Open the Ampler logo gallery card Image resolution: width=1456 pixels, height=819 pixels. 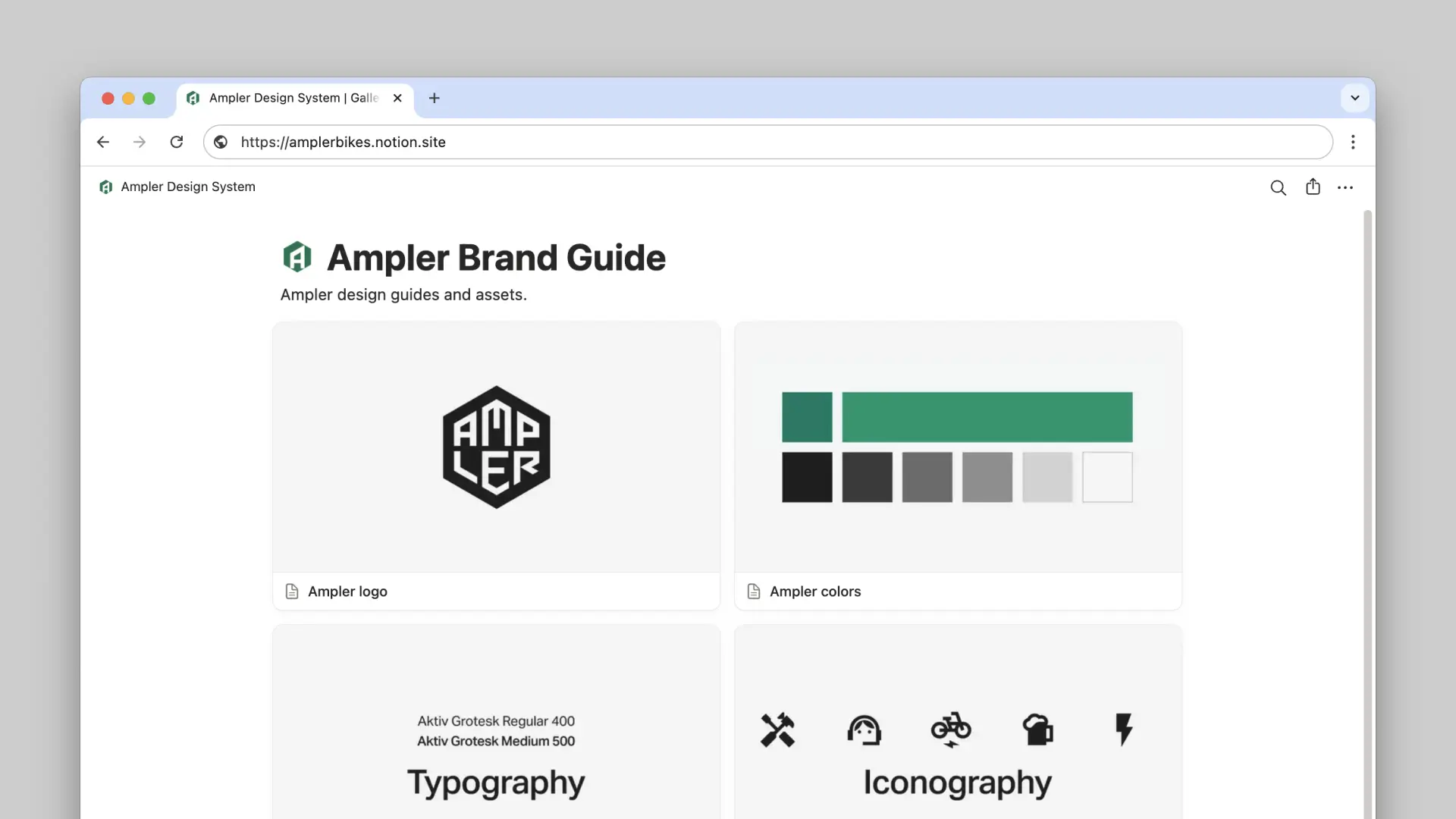[x=496, y=447]
